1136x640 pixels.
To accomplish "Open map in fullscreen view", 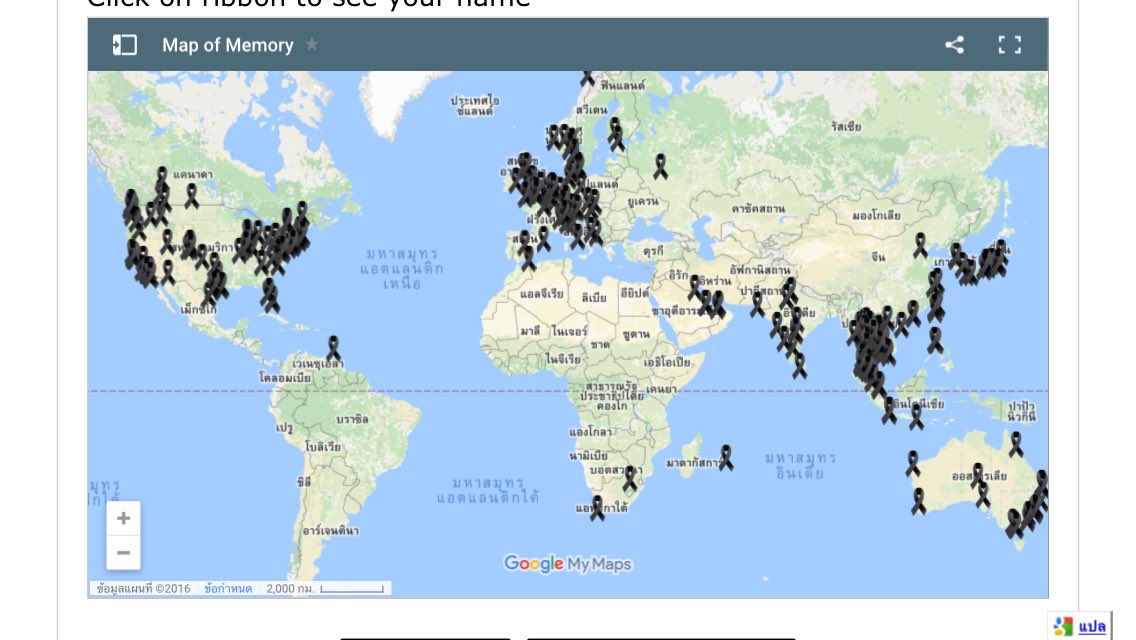I will point(1009,45).
